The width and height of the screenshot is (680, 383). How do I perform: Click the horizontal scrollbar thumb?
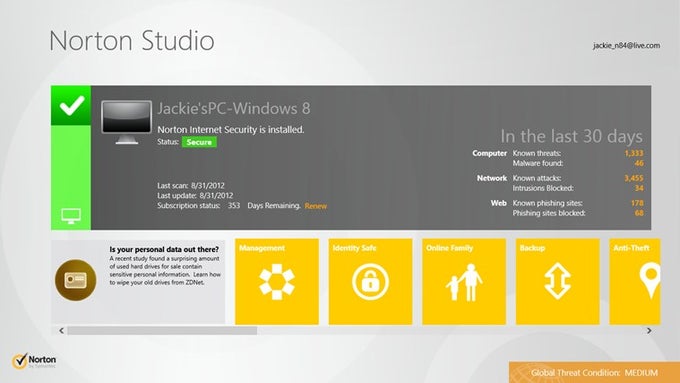tap(162, 331)
